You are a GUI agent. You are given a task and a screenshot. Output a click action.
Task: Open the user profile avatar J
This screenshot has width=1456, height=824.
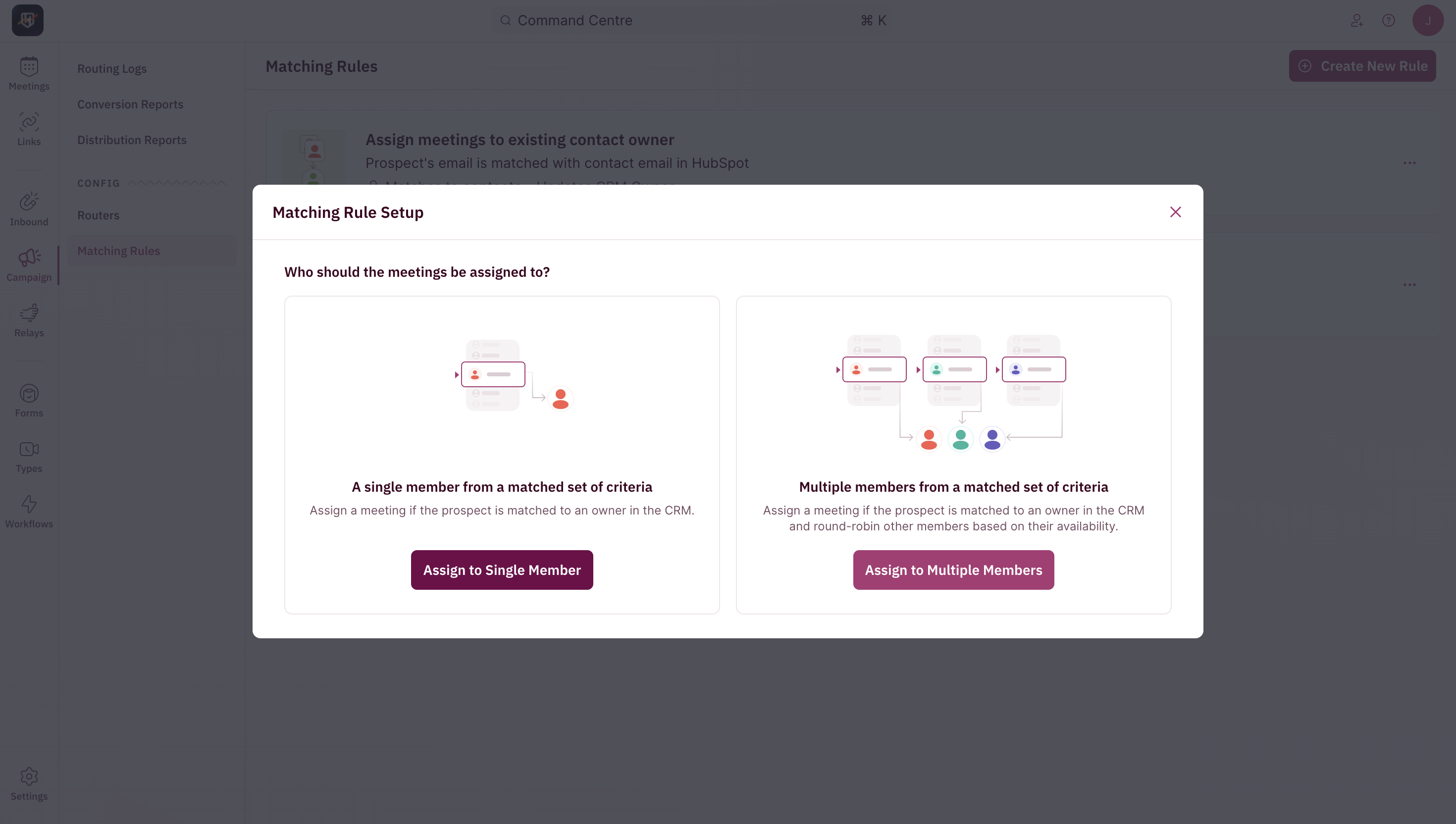(1428, 20)
